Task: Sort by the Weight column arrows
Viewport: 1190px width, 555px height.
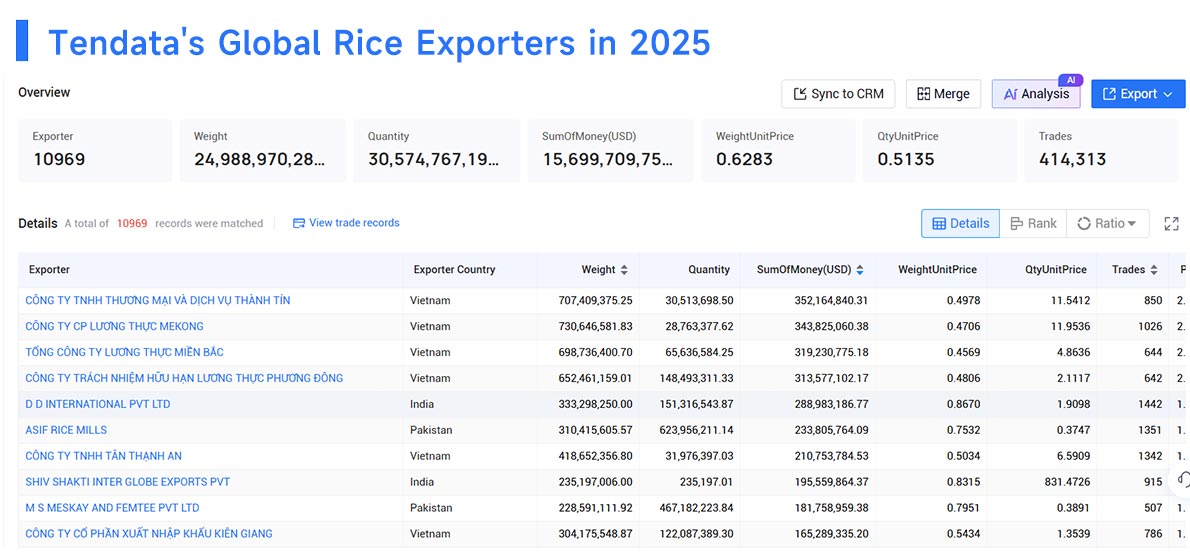Action: tap(625, 270)
